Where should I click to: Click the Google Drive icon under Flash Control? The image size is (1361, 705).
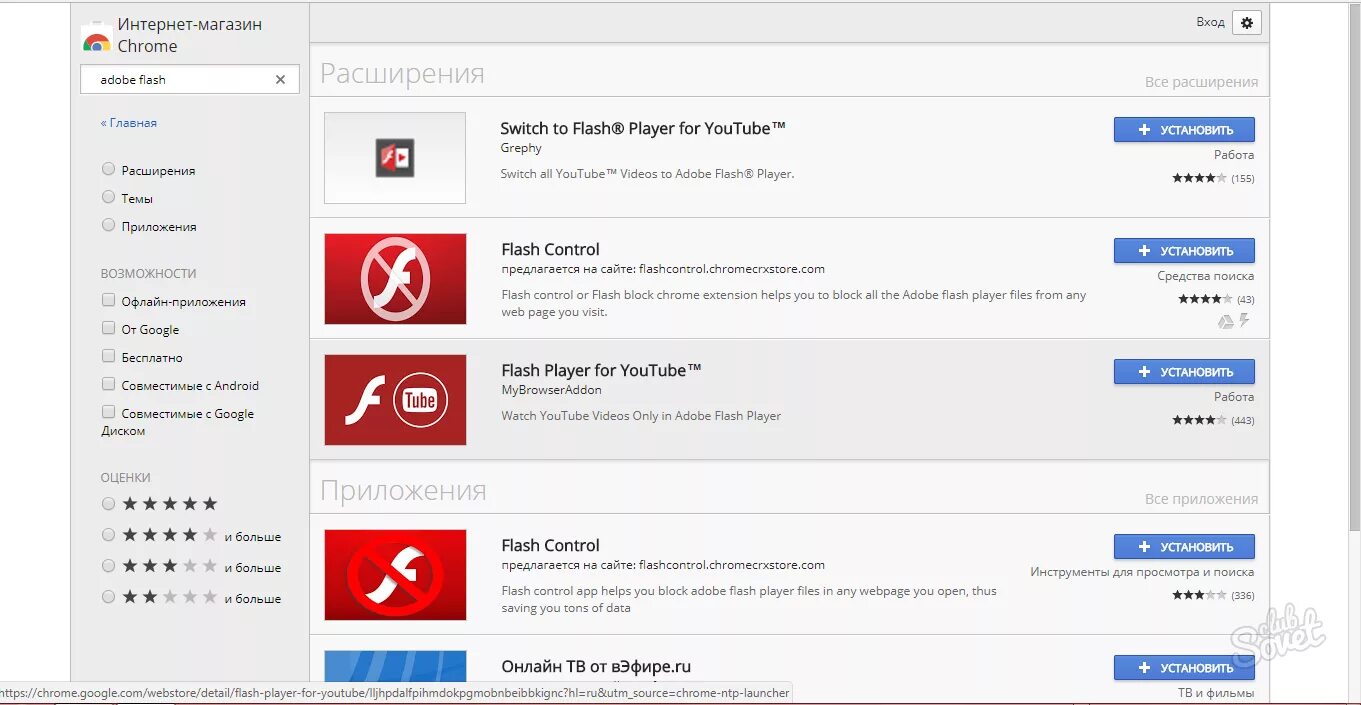pyautogui.click(x=1225, y=321)
